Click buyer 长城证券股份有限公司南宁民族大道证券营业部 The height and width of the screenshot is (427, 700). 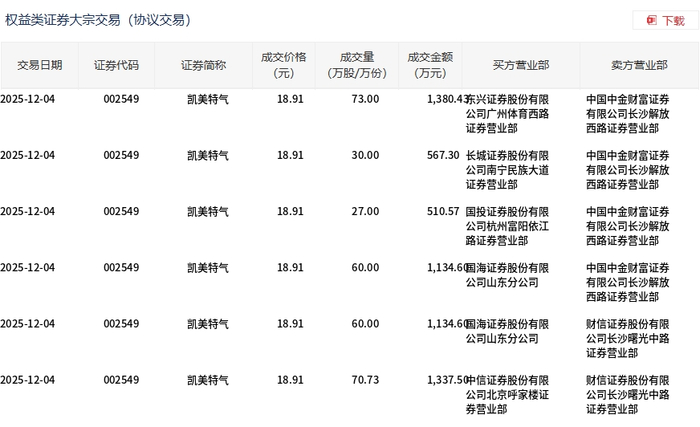507,170
